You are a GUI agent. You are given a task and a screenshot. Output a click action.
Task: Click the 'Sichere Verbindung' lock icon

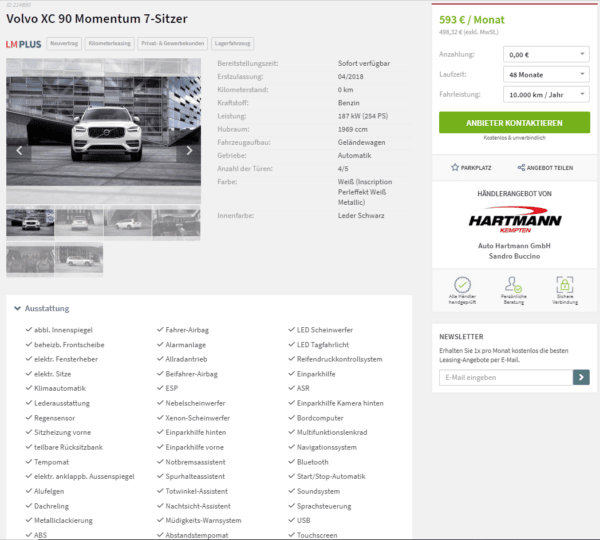pyautogui.click(x=564, y=285)
